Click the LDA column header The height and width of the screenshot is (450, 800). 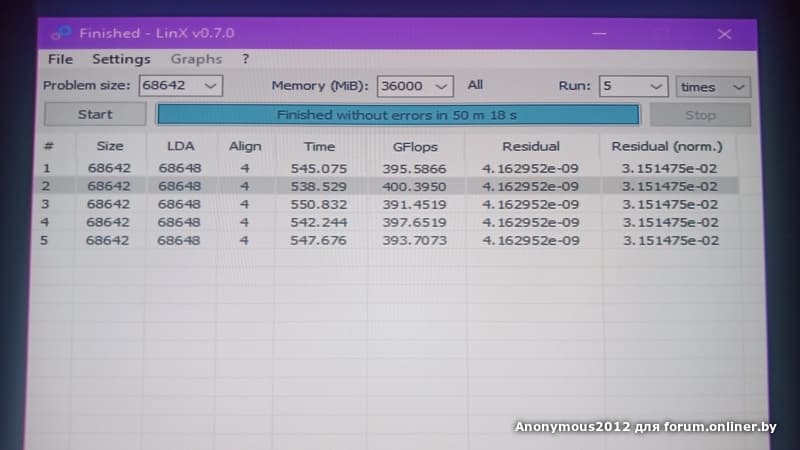coord(180,146)
